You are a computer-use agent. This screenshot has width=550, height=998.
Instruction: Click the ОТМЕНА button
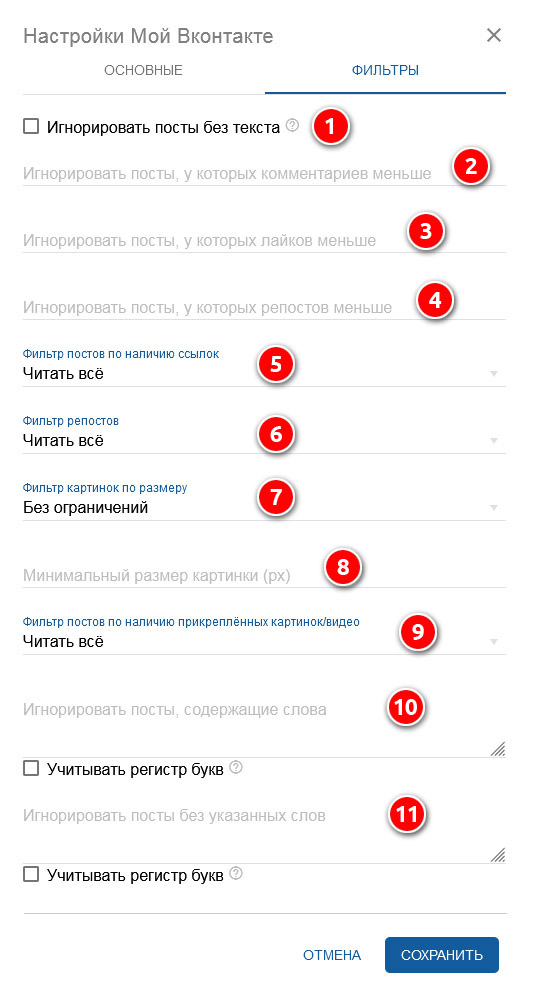coord(332,955)
